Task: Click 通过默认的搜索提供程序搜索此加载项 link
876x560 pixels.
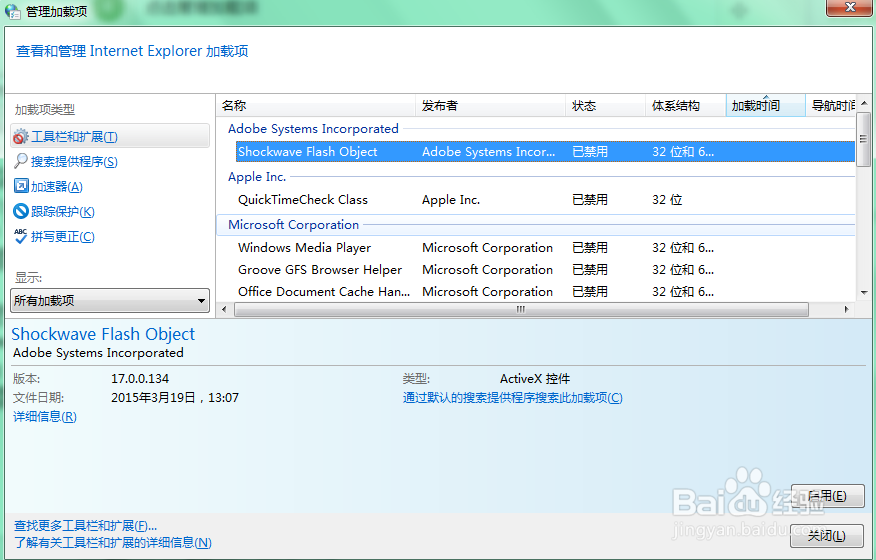Action: click(512, 397)
